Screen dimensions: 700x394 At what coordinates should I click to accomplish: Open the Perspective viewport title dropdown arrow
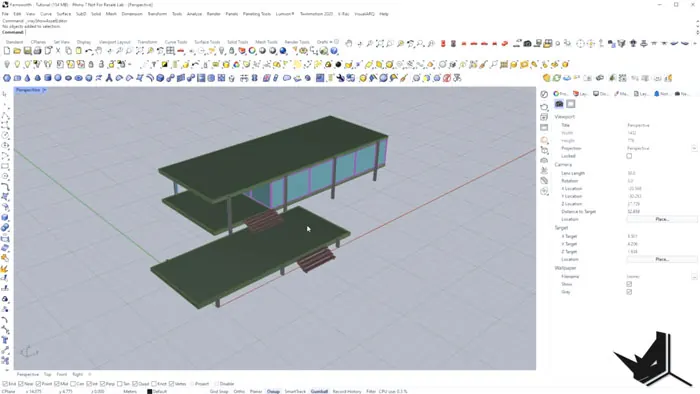[x=44, y=90]
